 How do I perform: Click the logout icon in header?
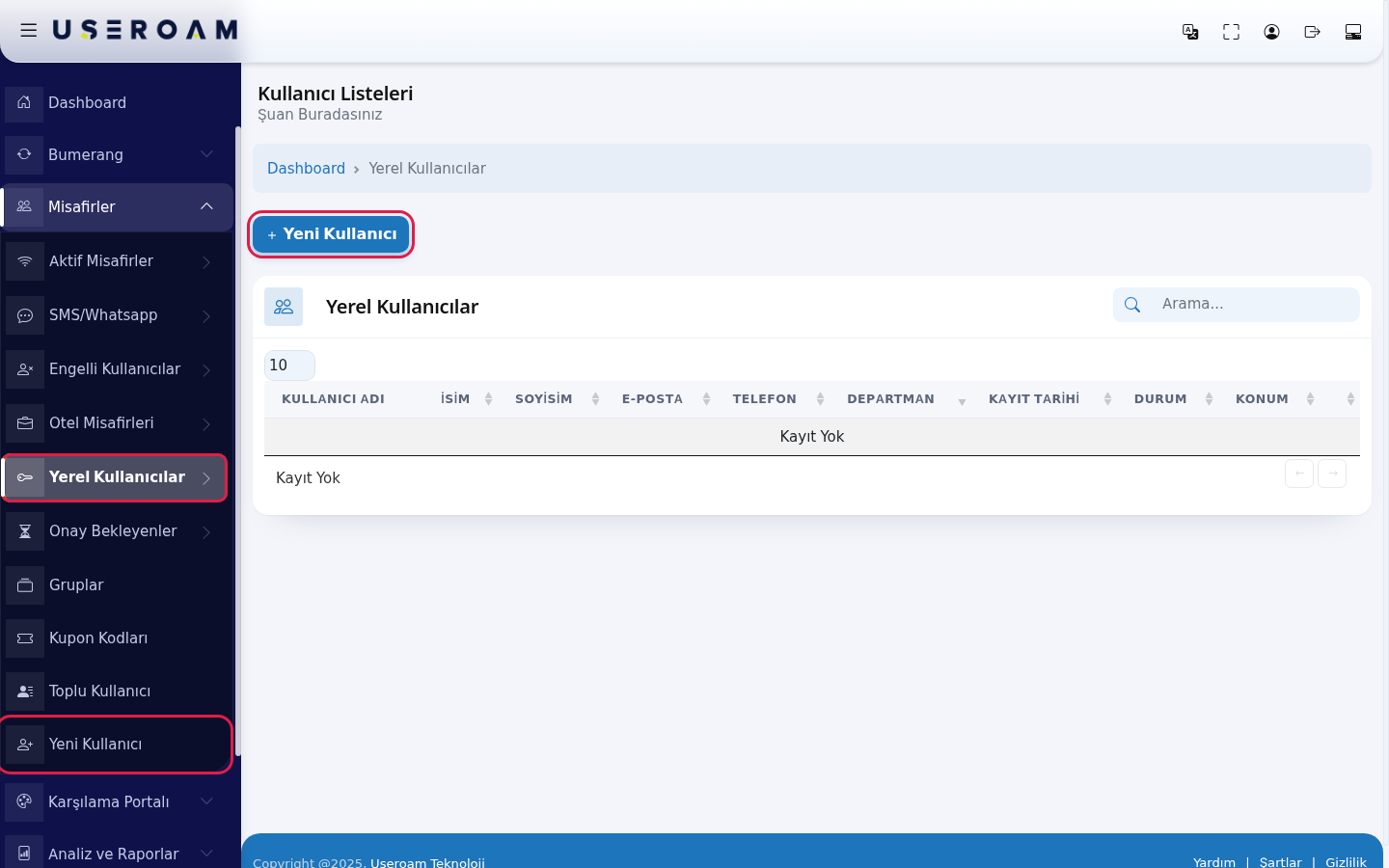pyautogui.click(x=1312, y=32)
